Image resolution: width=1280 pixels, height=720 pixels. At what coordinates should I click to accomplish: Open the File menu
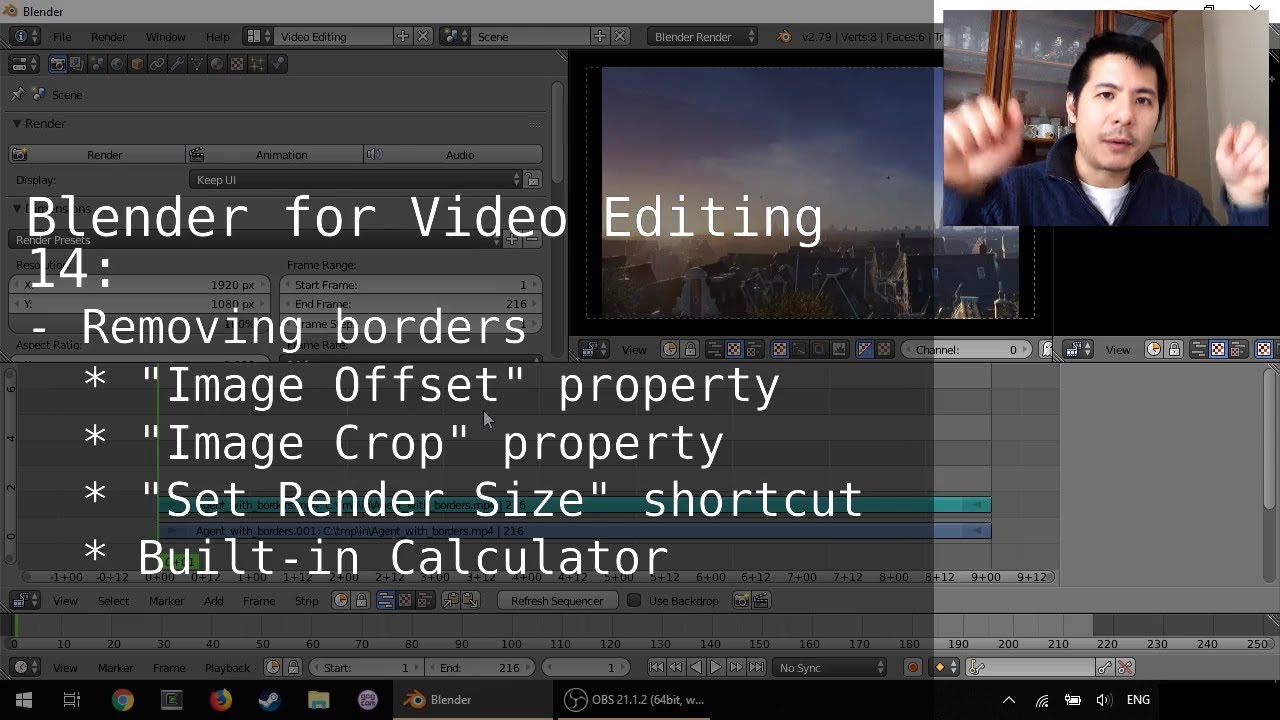coord(62,36)
